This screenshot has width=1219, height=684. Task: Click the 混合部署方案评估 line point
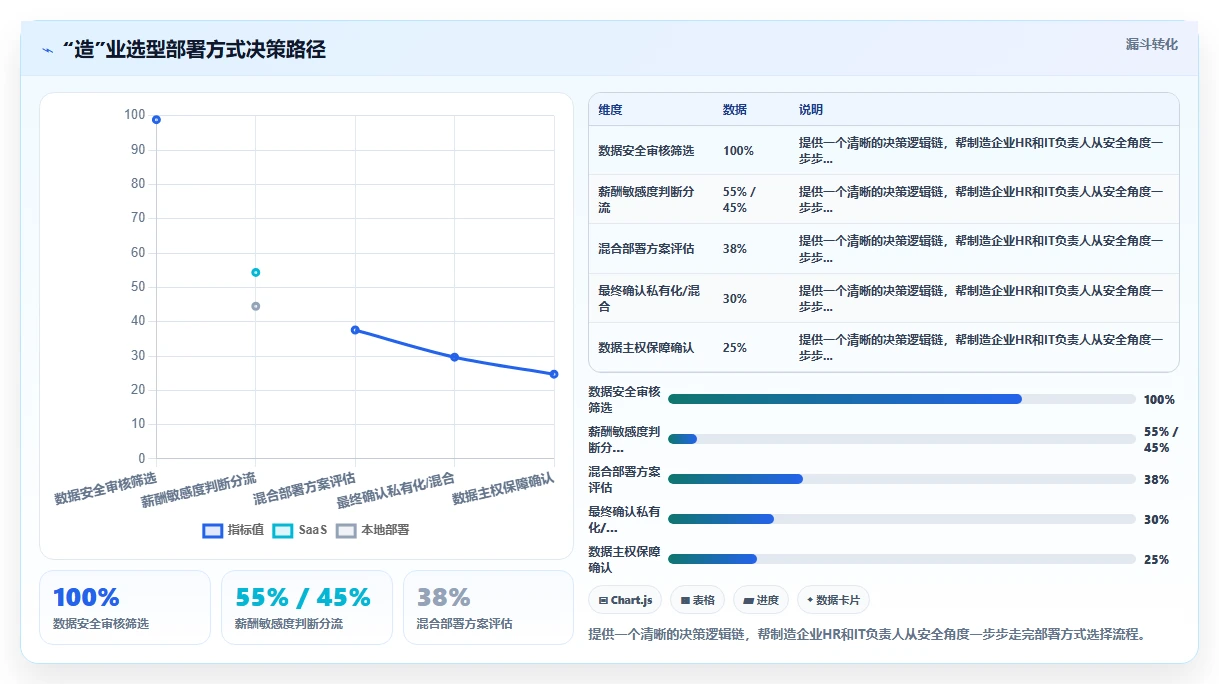[355, 330]
